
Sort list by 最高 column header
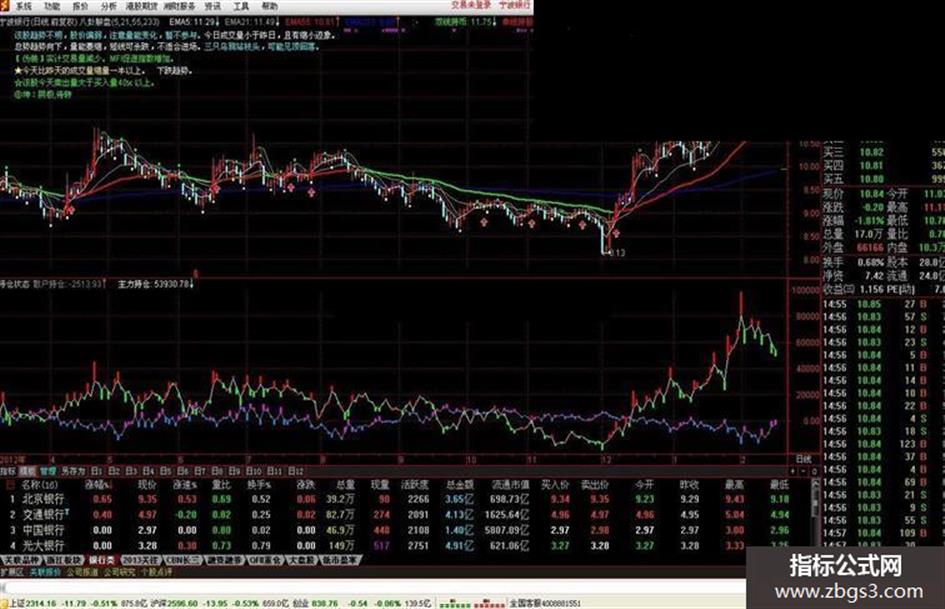pyautogui.click(x=734, y=484)
